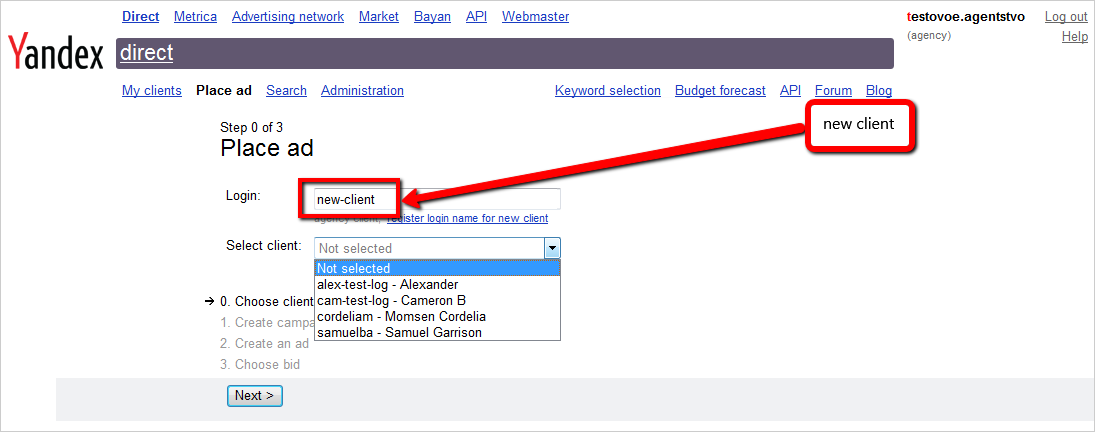1095x432 pixels.
Task: Select cam-test-log - Cameron B client
Action: pyautogui.click(x=437, y=300)
